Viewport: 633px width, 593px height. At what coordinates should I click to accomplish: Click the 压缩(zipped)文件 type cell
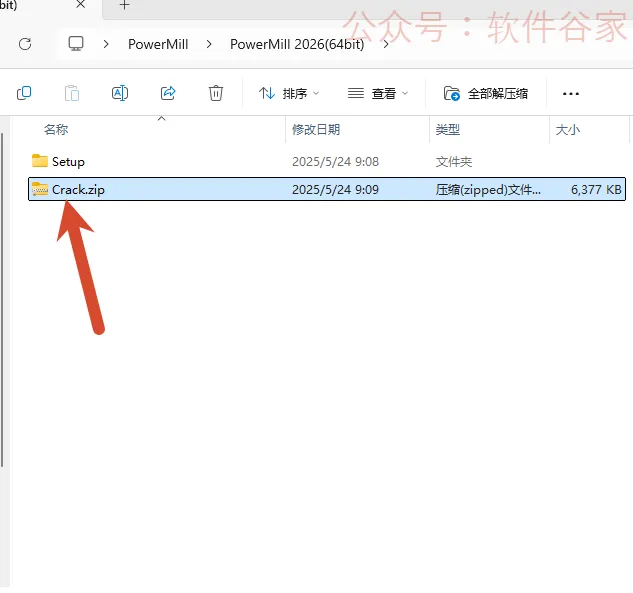[x=488, y=189]
